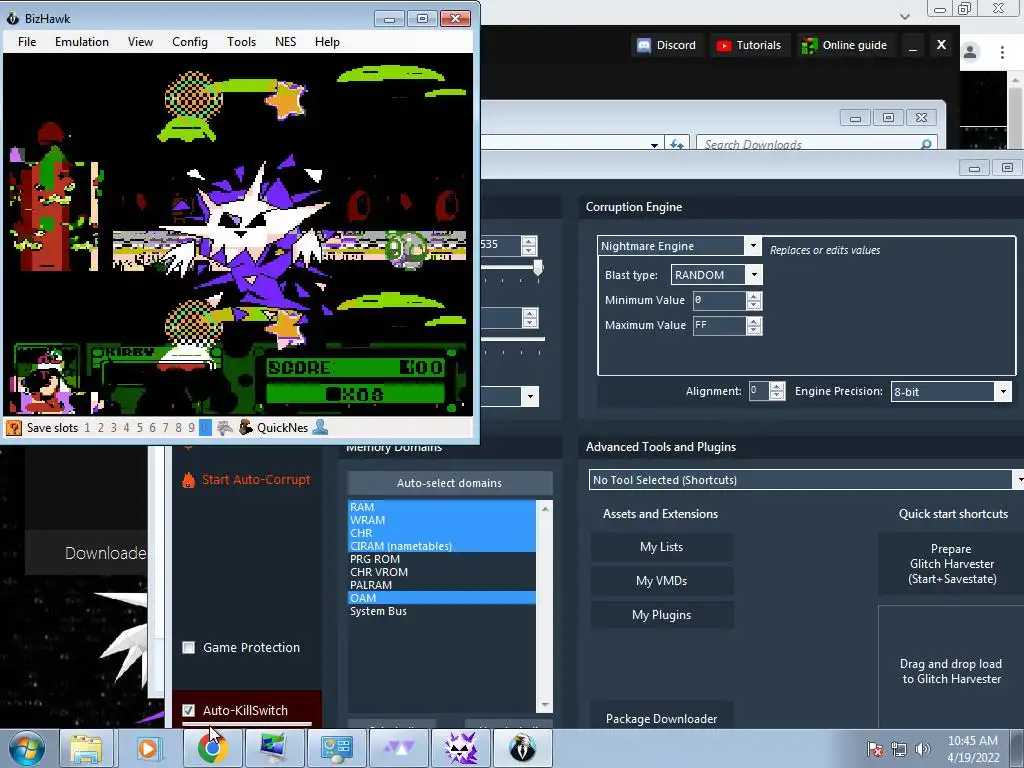Toggle the Game Protection checkbox
The width and height of the screenshot is (1024, 768).
click(x=189, y=647)
